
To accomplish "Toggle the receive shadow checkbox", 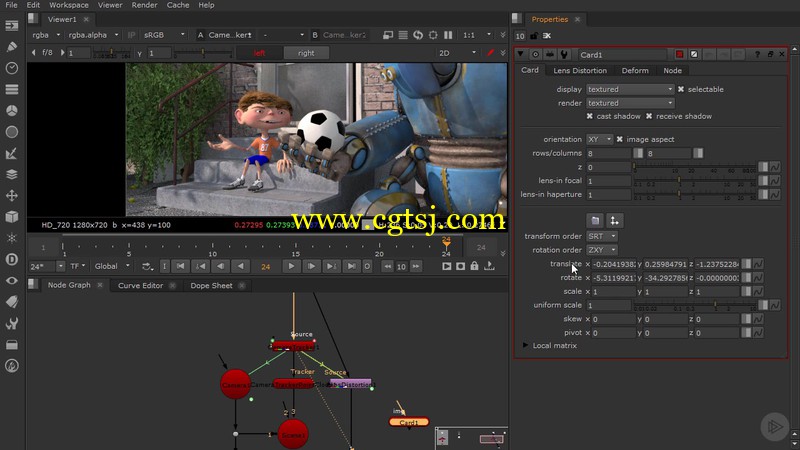I will [x=649, y=116].
